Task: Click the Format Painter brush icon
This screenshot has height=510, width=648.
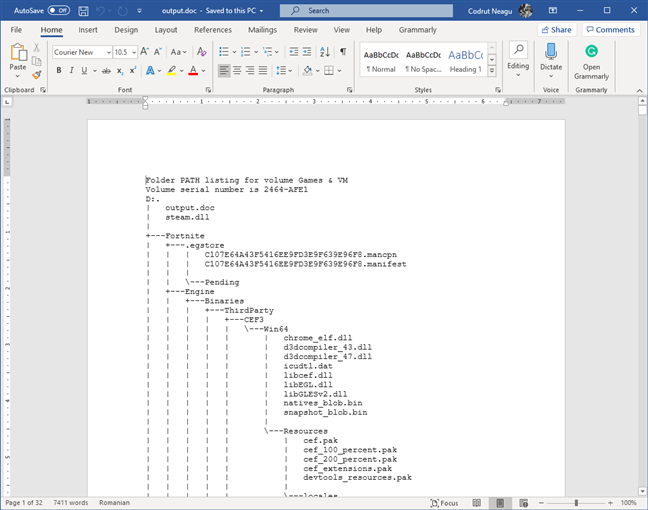Action: pyautogui.click(x=37, y=75)
